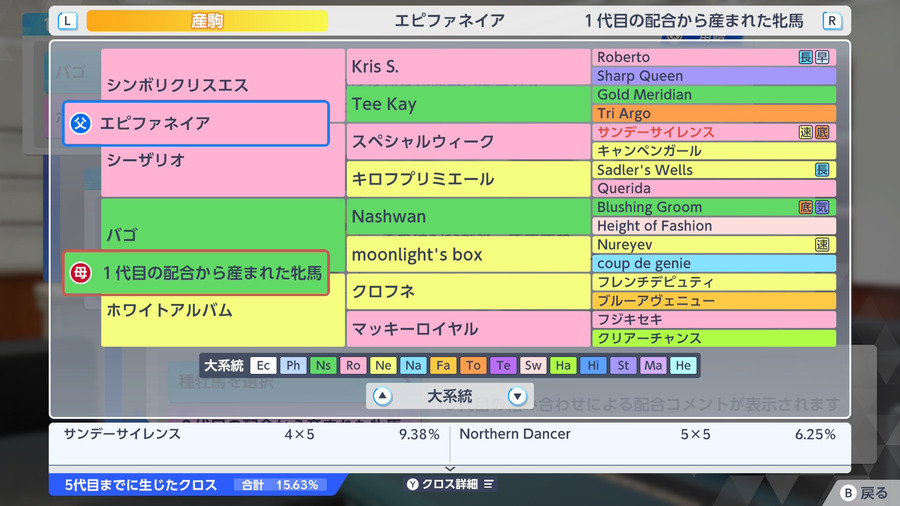The height and width of the screenshot is (506, 900).
Task: Click the Kris S. pedigree cell
Action: 468,67
